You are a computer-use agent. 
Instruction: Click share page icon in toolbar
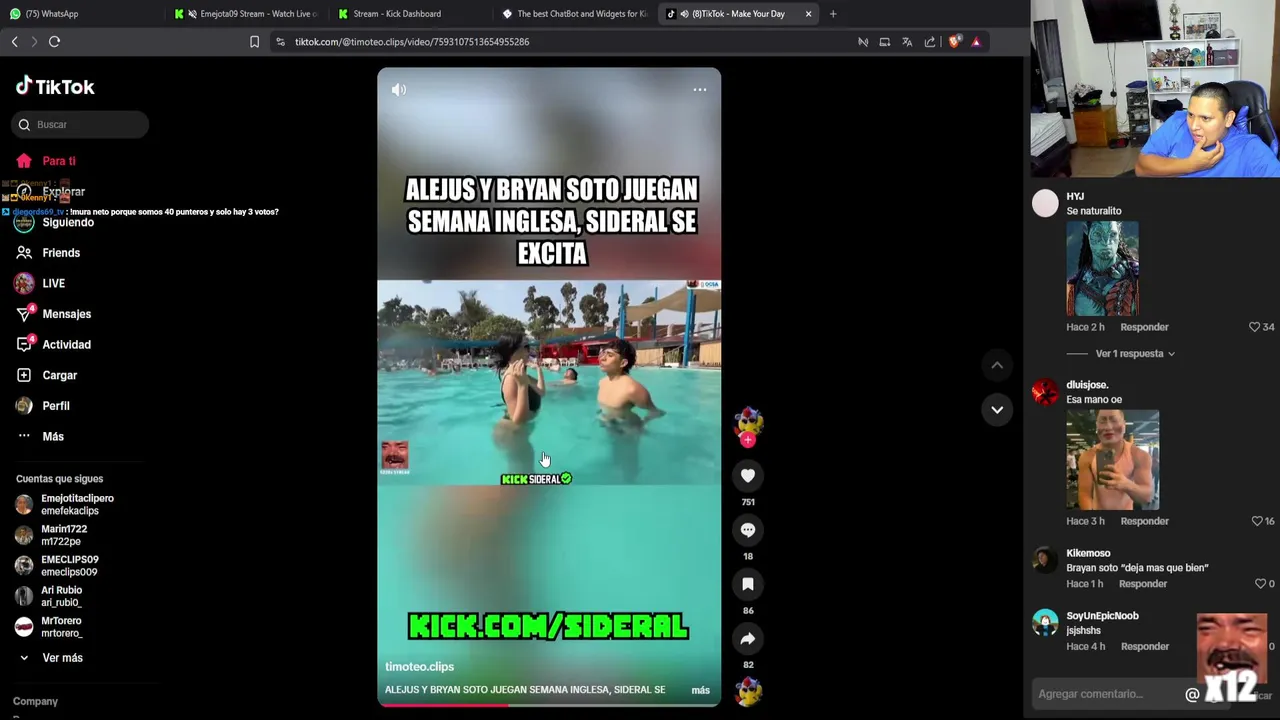[x=930, y=42]
